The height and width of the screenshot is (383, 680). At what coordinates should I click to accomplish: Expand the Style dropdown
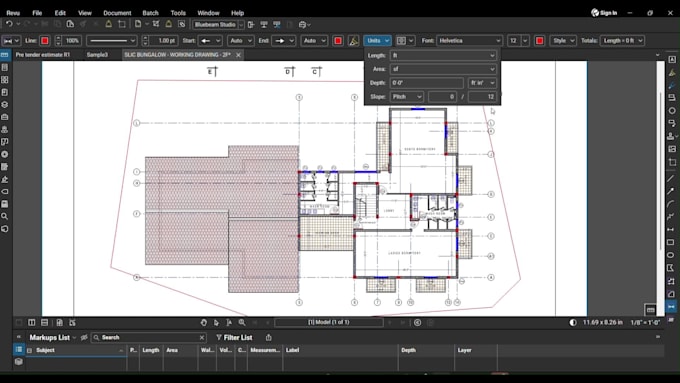tap(563, 41)
